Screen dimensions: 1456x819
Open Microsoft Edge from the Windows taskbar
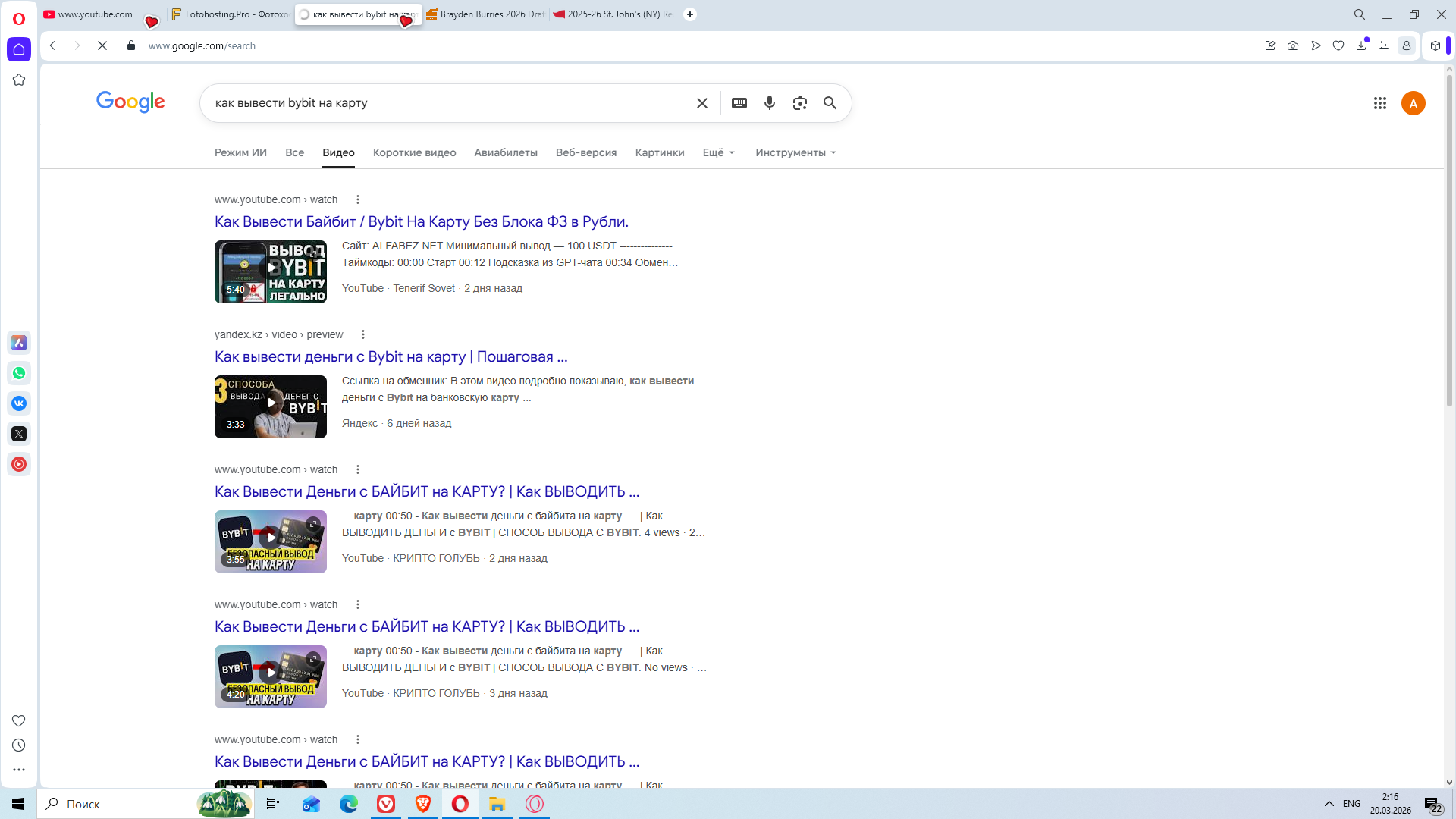348,804
